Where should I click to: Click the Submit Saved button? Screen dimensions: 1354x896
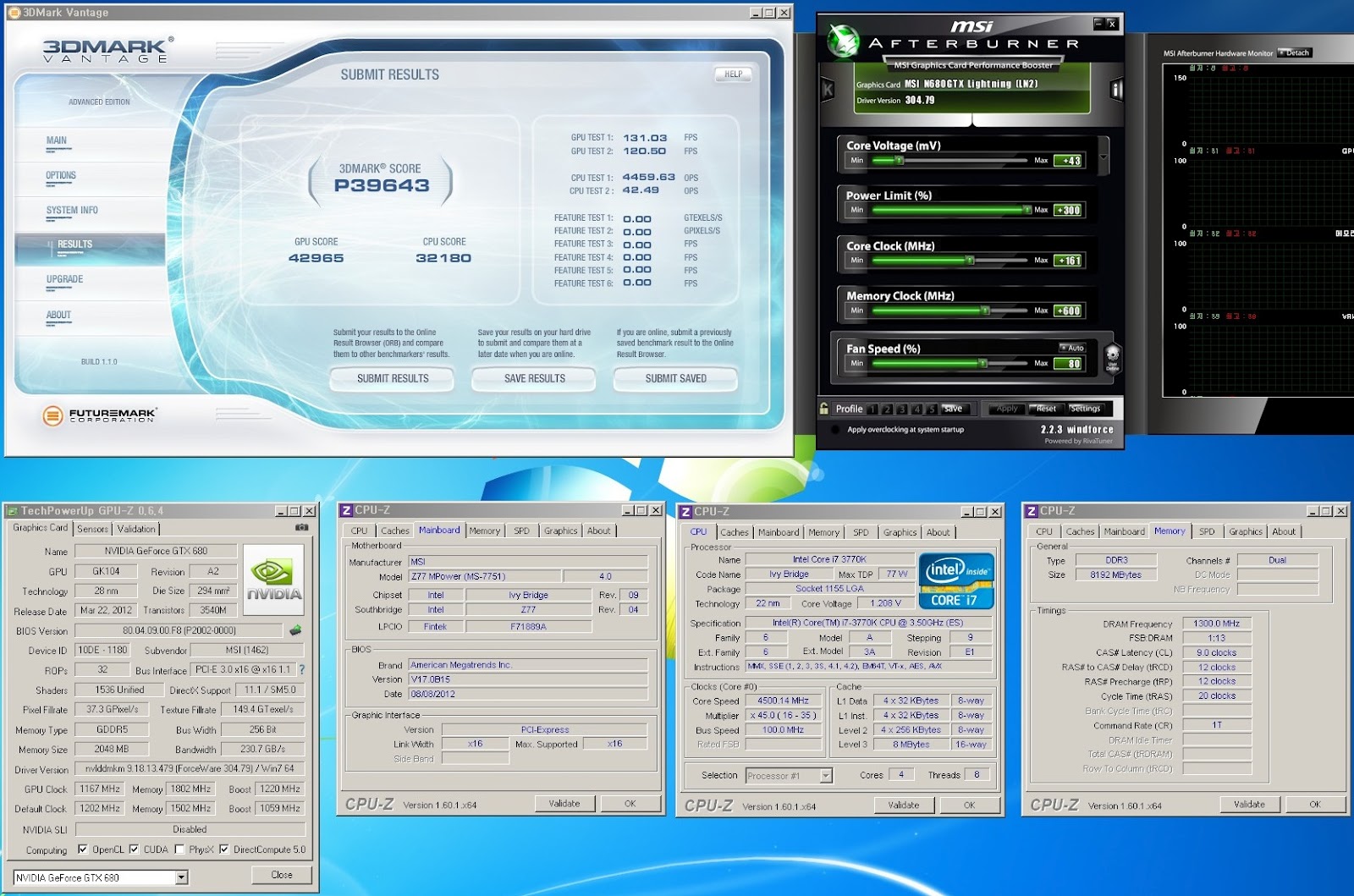coord(675,379)
